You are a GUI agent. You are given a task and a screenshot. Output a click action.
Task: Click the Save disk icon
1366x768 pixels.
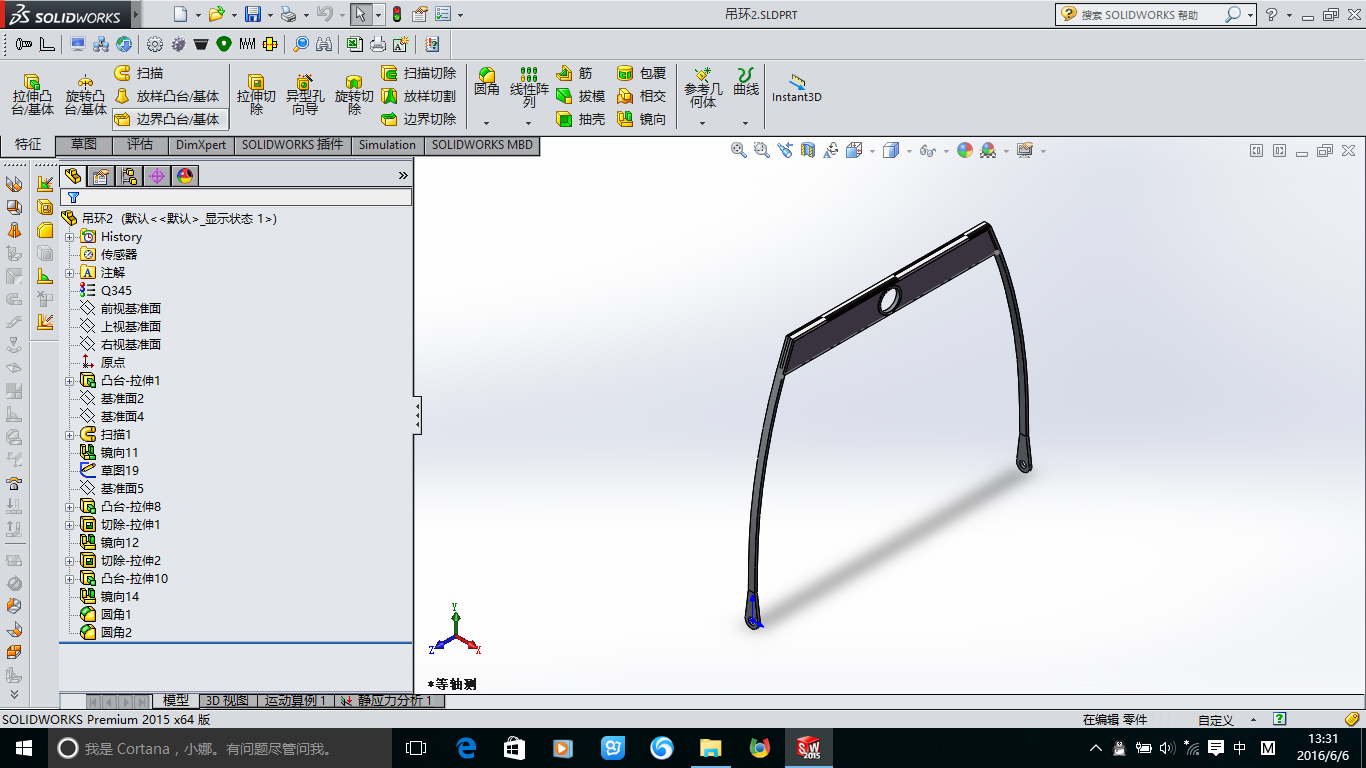pyautogui.click(x=253, y=14)
